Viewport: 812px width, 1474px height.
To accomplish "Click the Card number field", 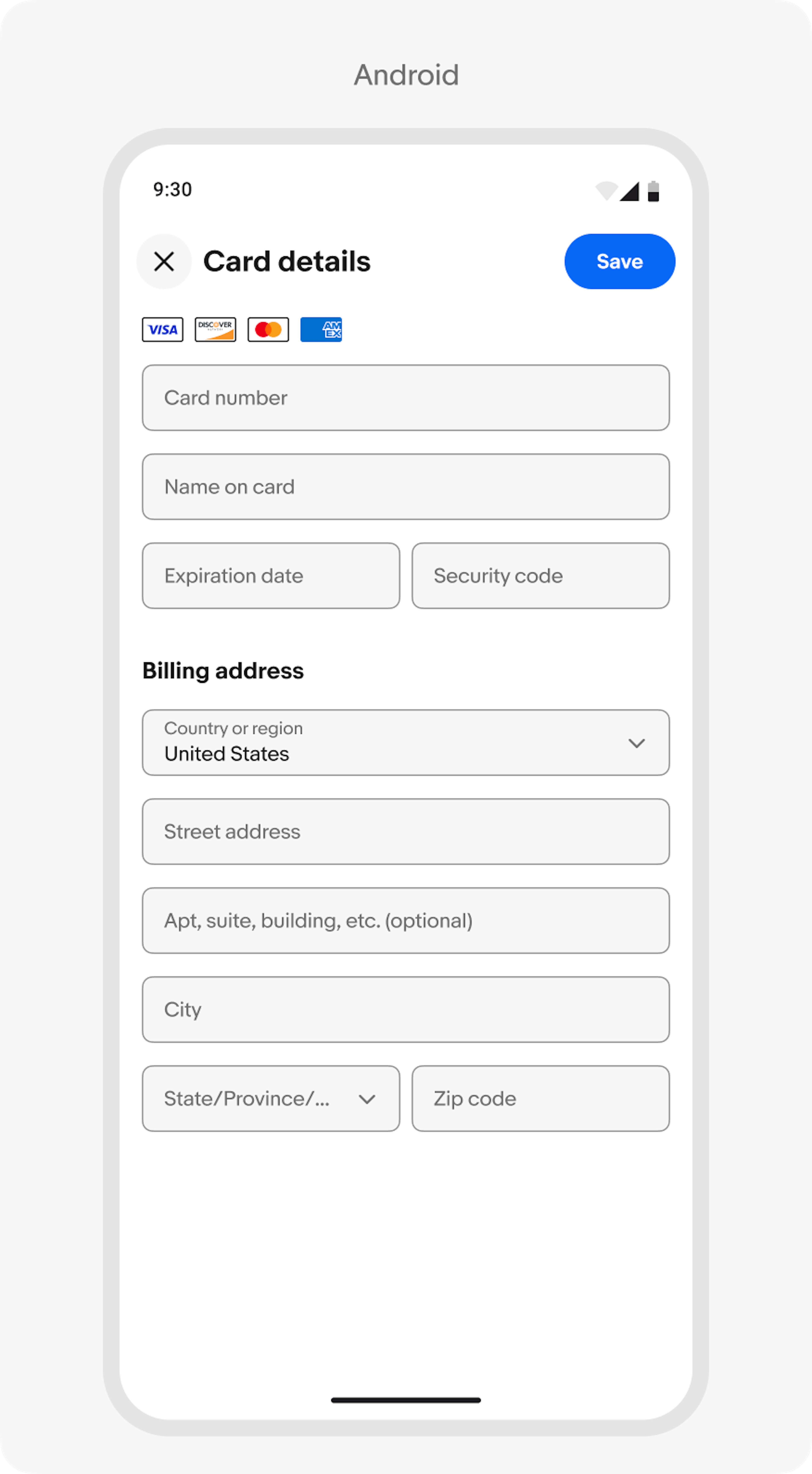I will point(406,398).
